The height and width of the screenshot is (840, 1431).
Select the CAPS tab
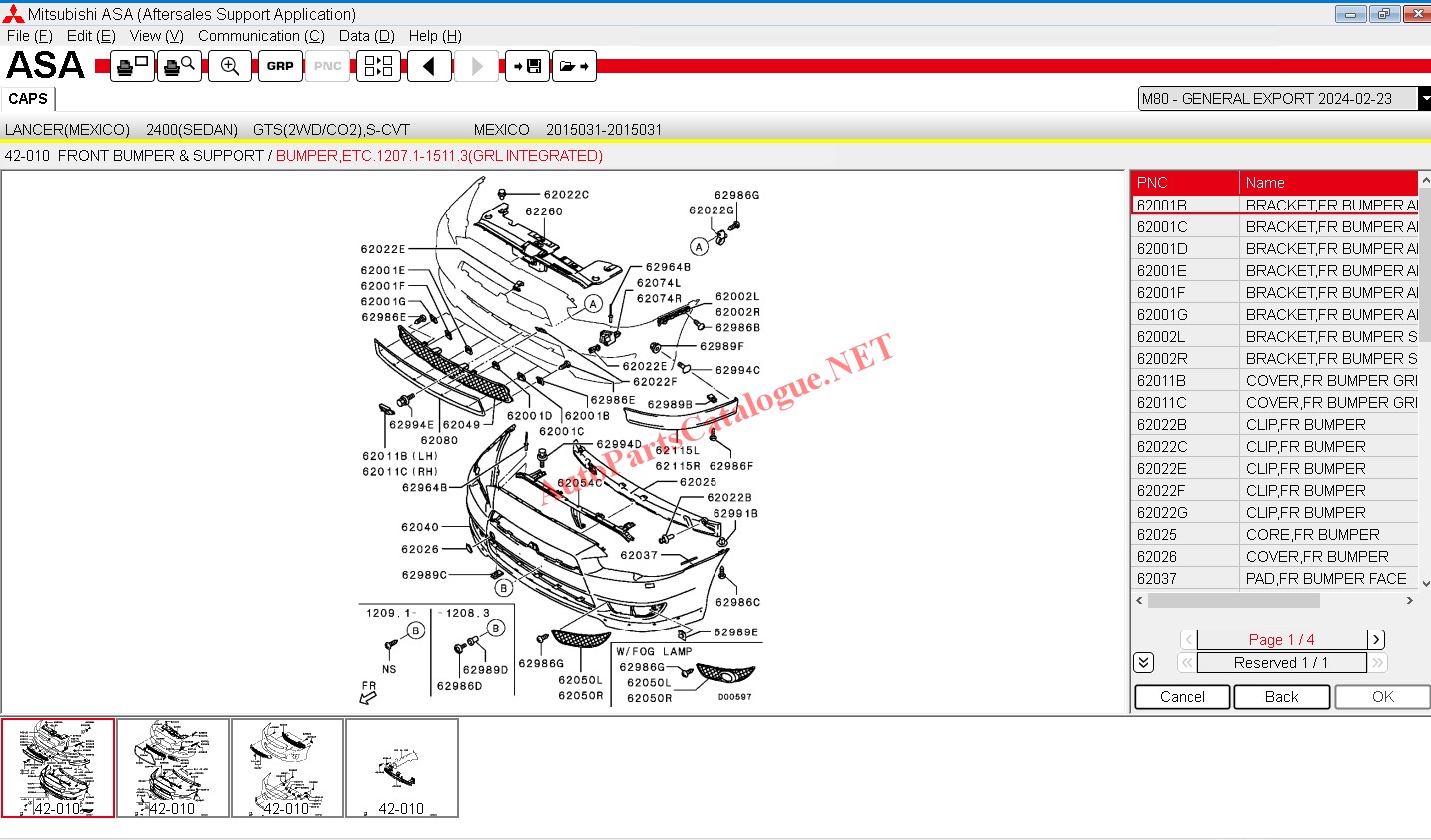pyautogui.click(x=28, y=99)
